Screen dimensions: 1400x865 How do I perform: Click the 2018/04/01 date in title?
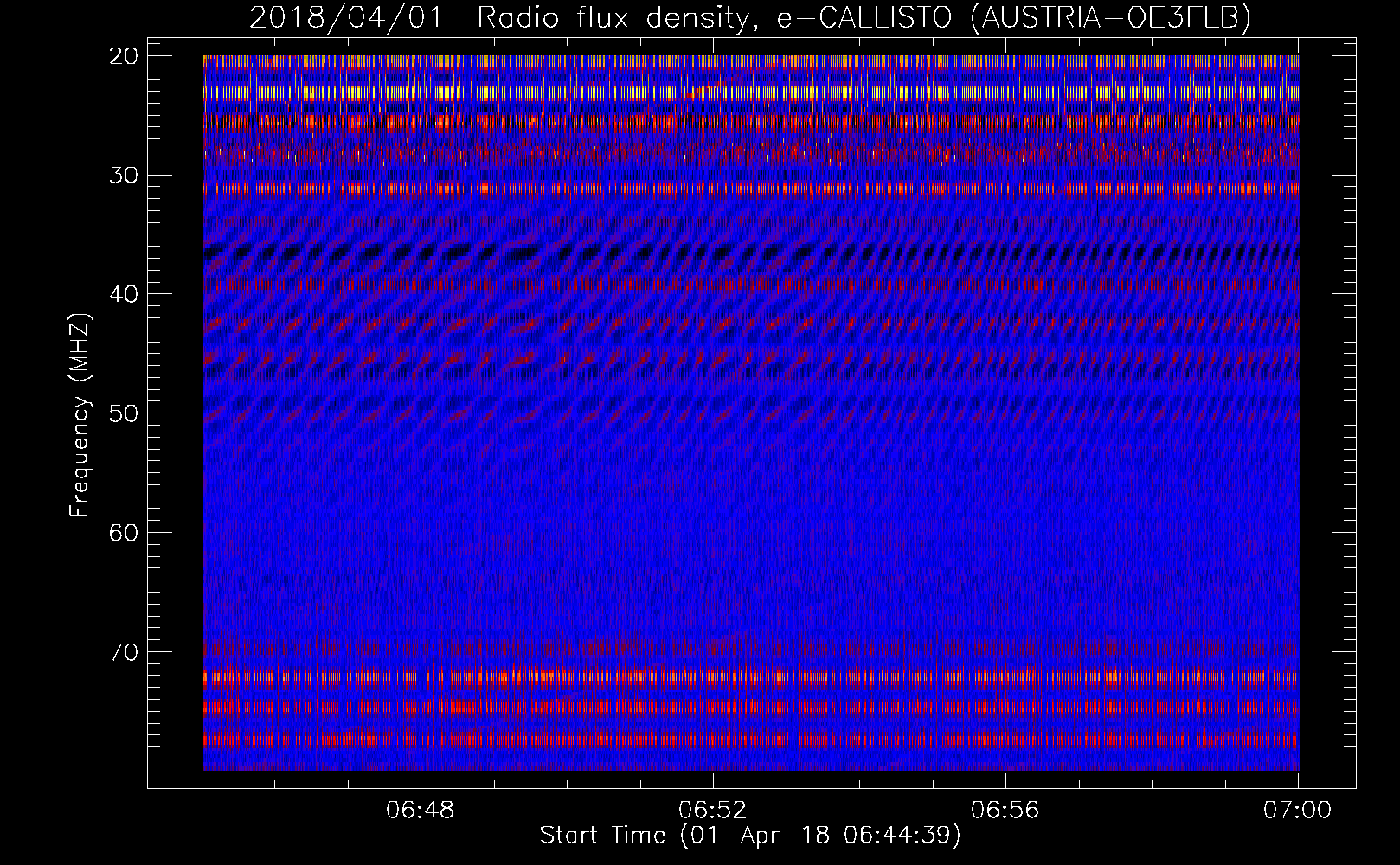pos(345,17)
